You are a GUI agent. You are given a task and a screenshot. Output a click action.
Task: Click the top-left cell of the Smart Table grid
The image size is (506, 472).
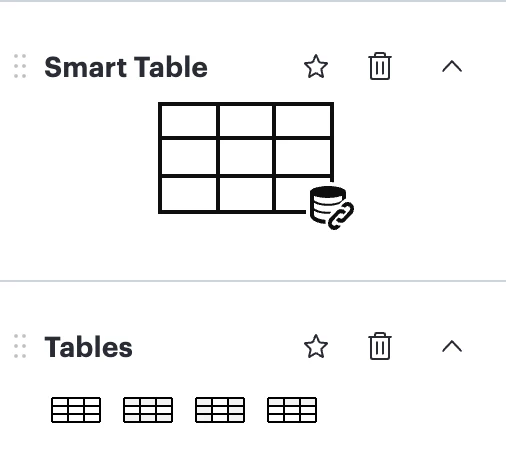coord(189,121)
